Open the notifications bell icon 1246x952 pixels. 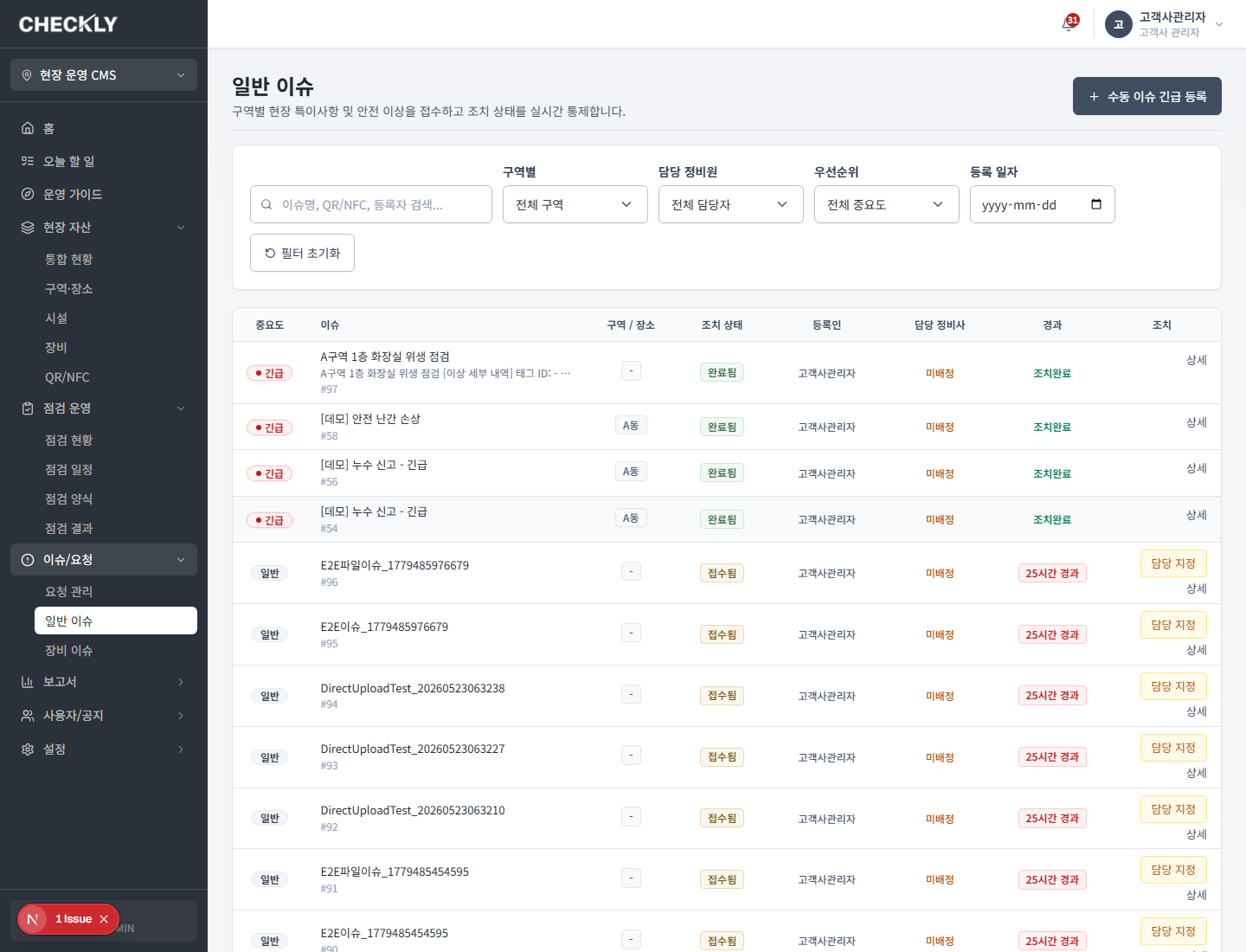pyautogui.click(x=1069, y=23)
